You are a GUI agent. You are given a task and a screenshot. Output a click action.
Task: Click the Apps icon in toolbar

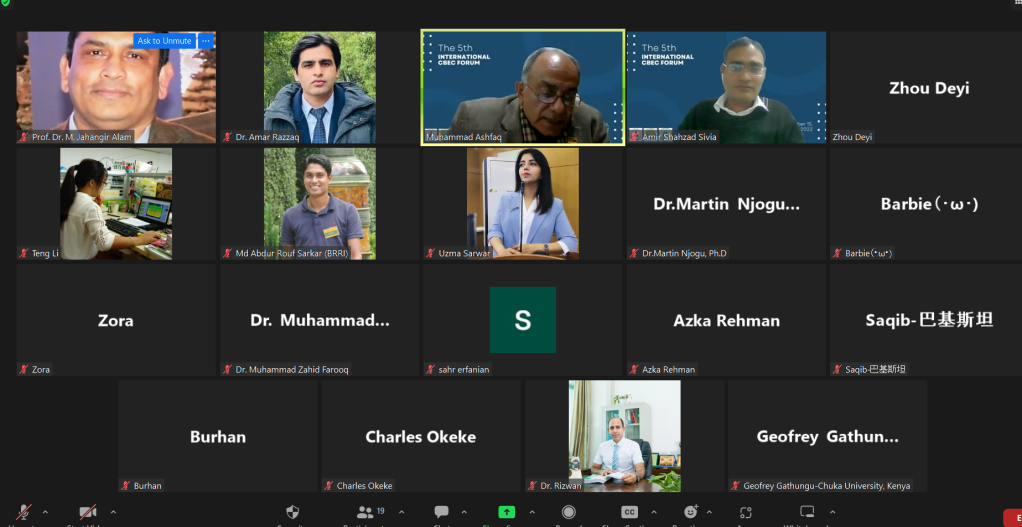click(x=745, y=512)
